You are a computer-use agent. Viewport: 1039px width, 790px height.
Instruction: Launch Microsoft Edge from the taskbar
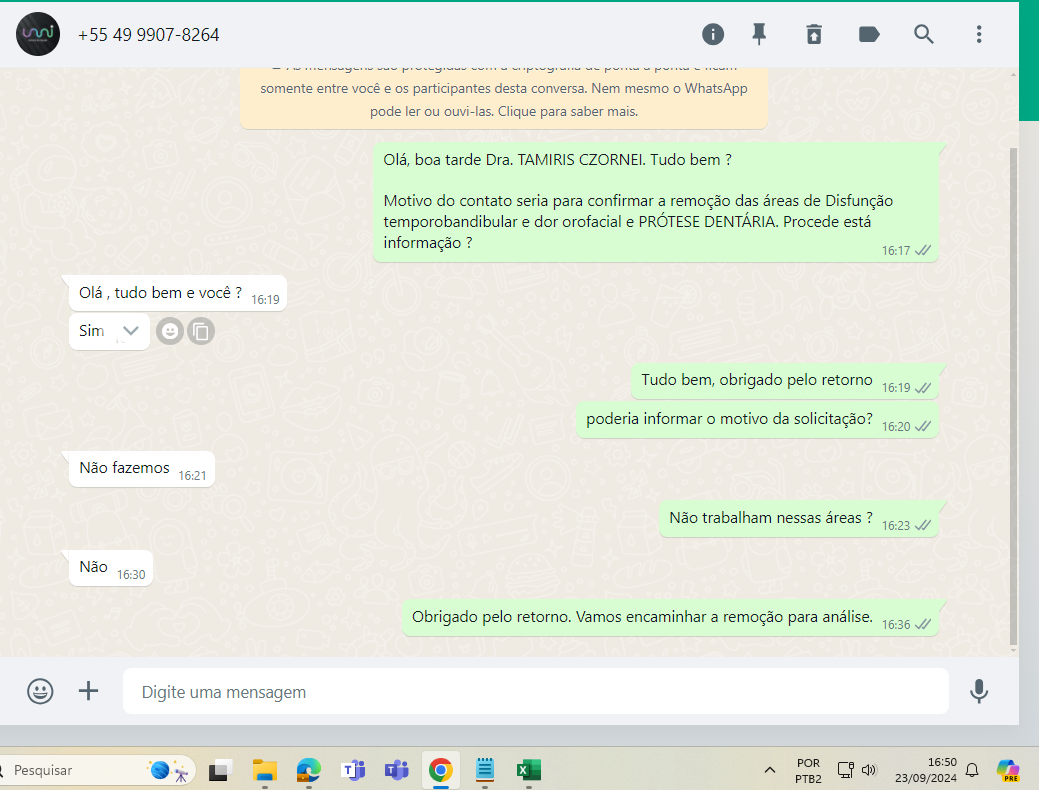point(308,770)
